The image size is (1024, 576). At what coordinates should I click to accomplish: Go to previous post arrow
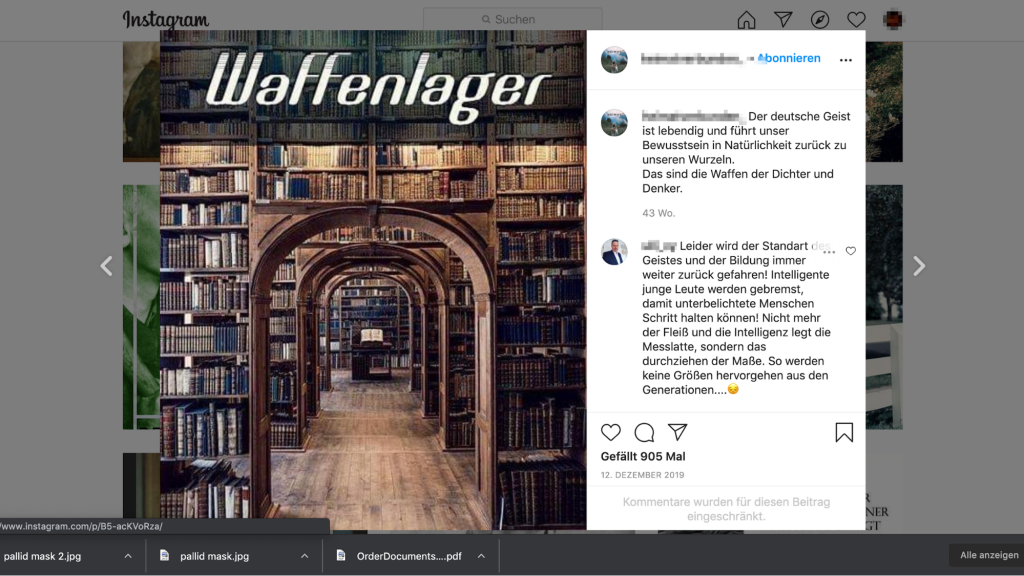coord(106,266)
